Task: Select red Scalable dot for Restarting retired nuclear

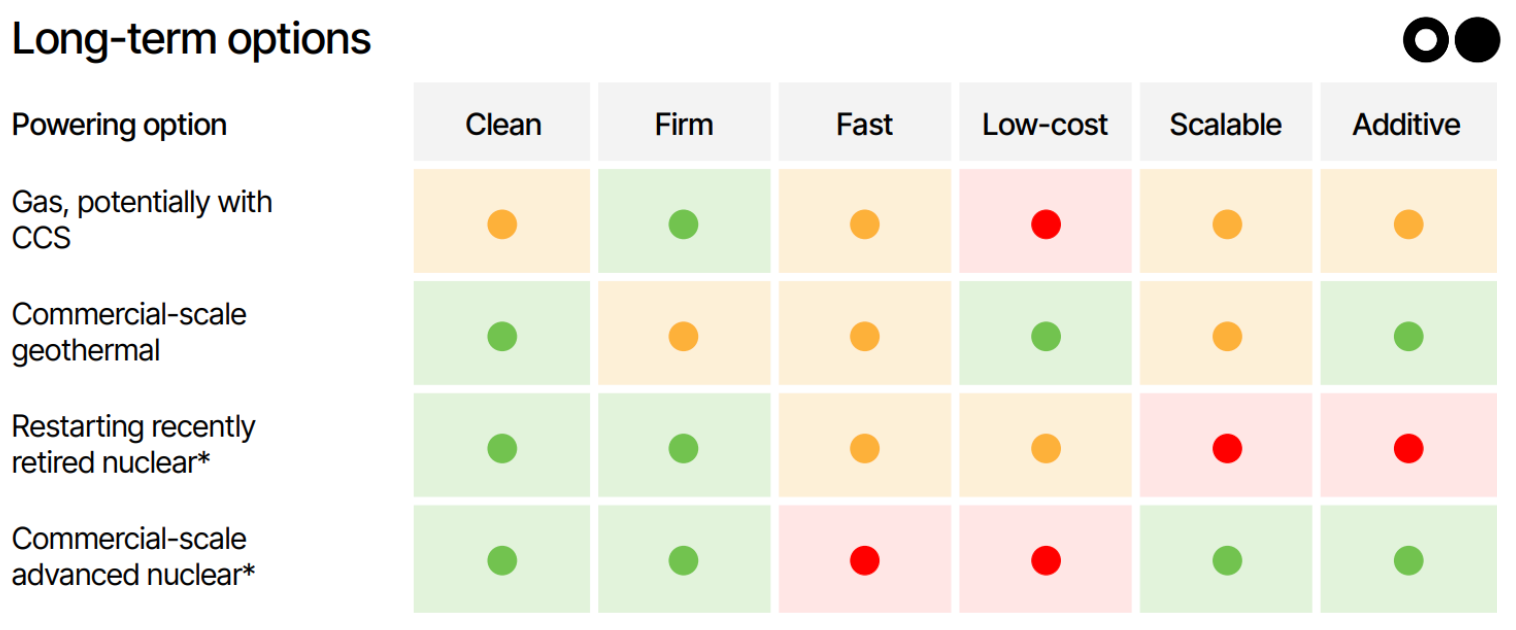Action: tap(1227, 447)
